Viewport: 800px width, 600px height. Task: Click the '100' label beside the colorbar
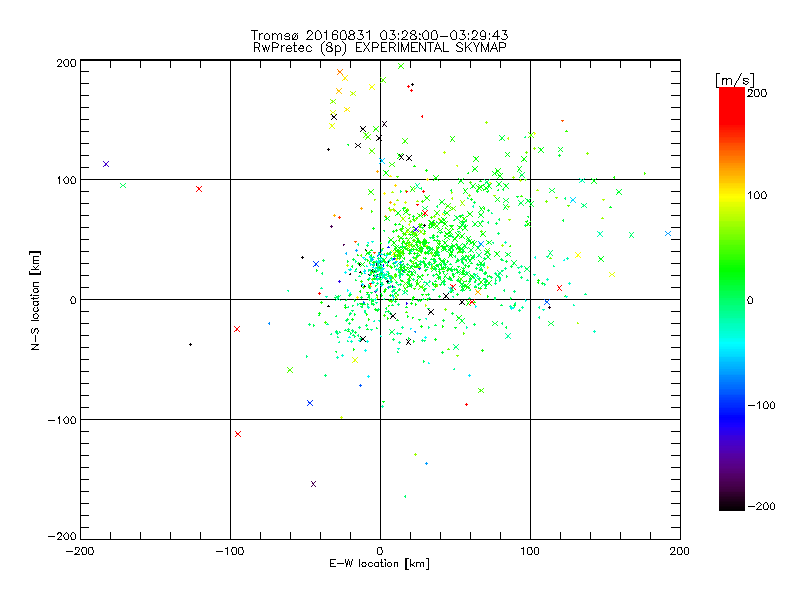757,195
